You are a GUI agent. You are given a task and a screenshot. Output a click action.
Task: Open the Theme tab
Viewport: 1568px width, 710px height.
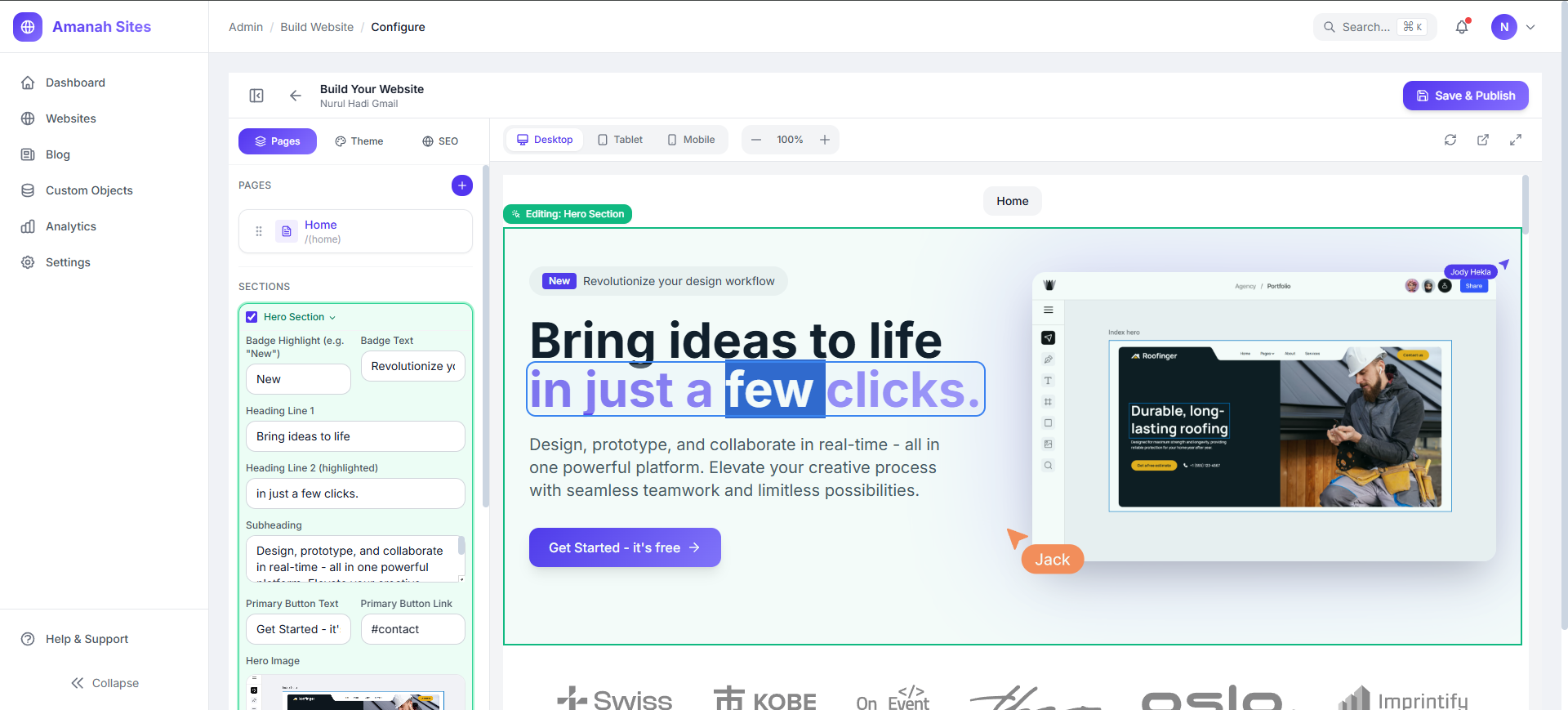coord(359,141)
